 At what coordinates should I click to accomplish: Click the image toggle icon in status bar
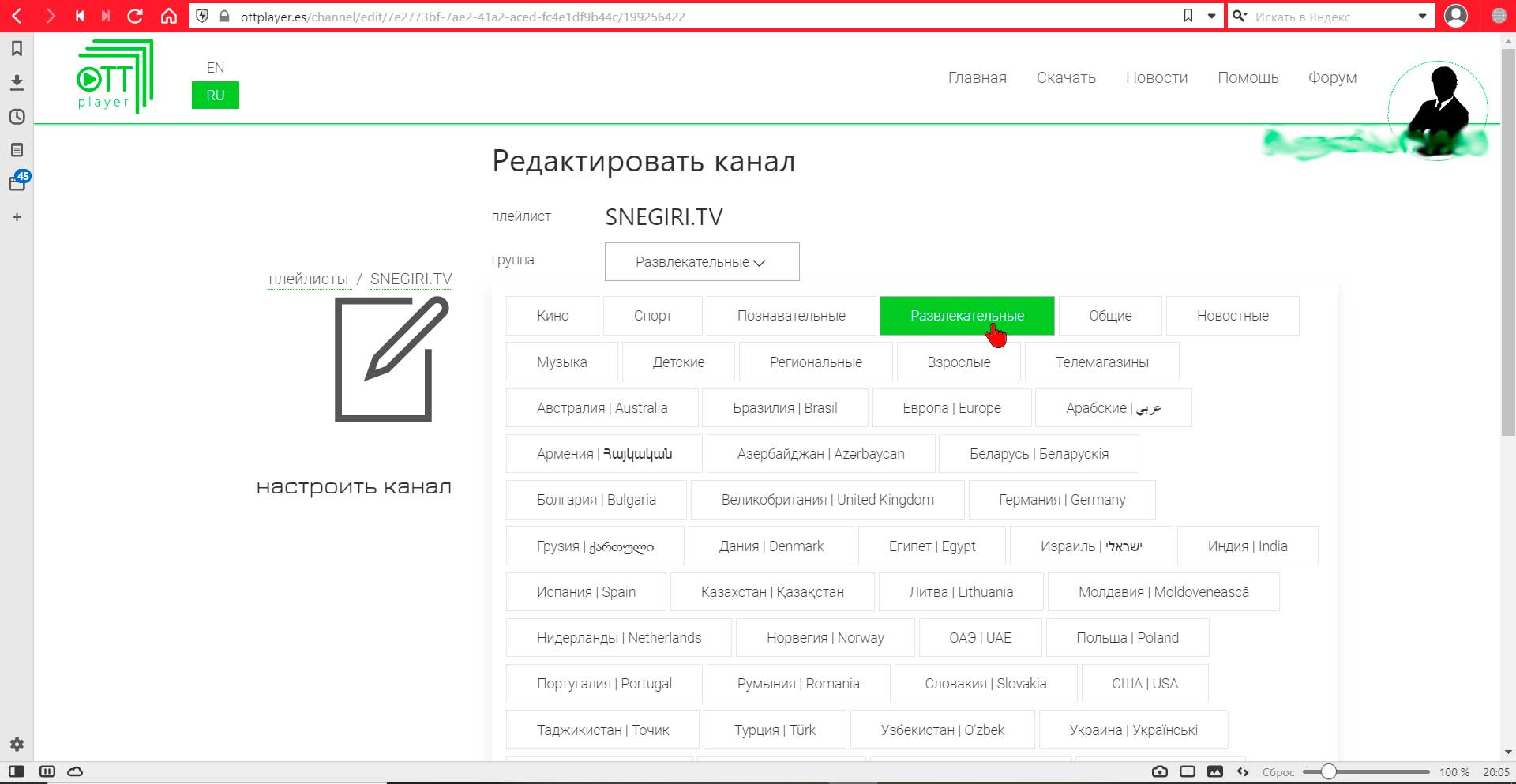click(1214, 771)
